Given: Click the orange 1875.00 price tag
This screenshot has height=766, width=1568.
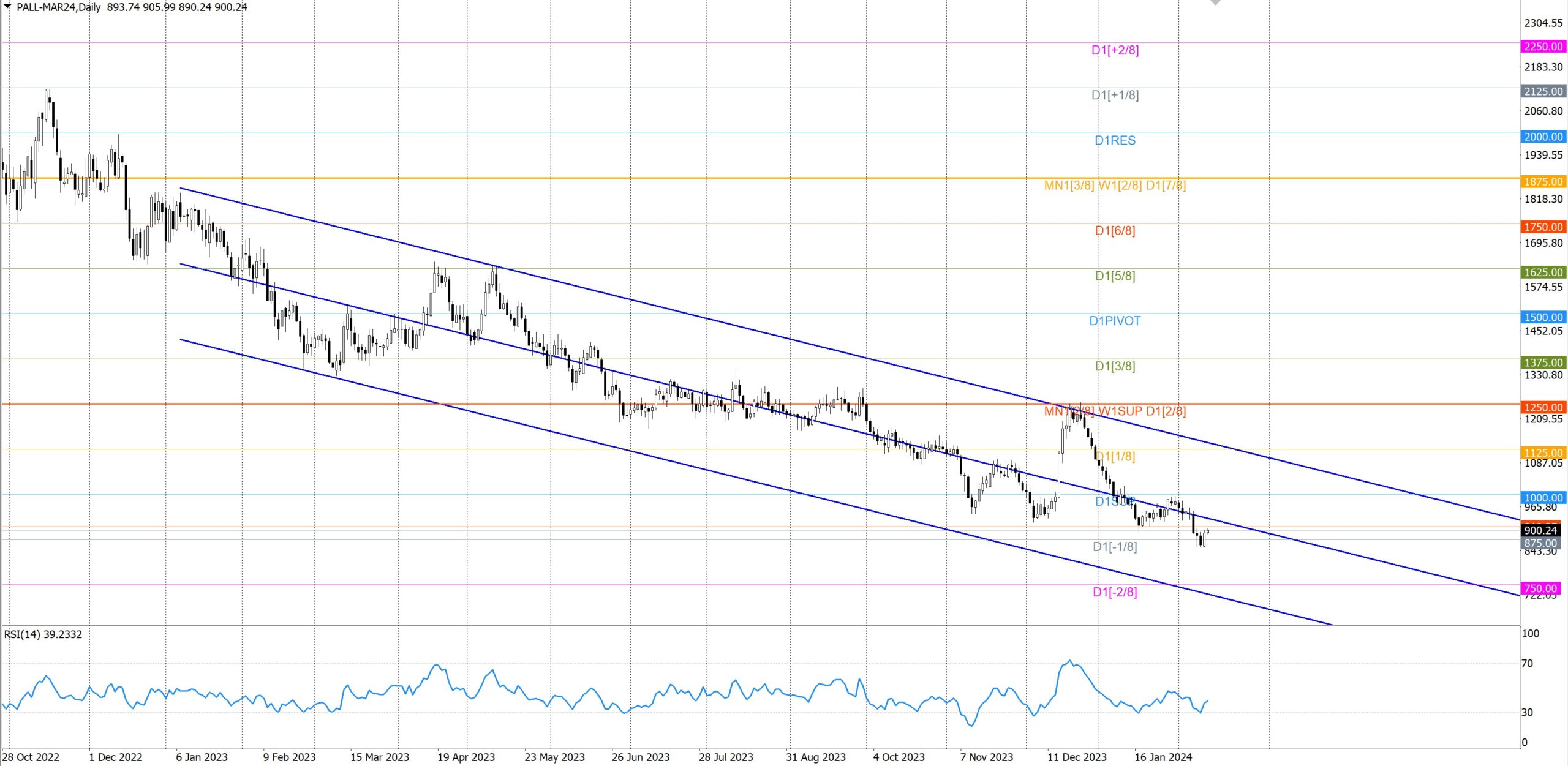Looking at the screenshot, I should pyautogui.click(x=1543, y=181).
